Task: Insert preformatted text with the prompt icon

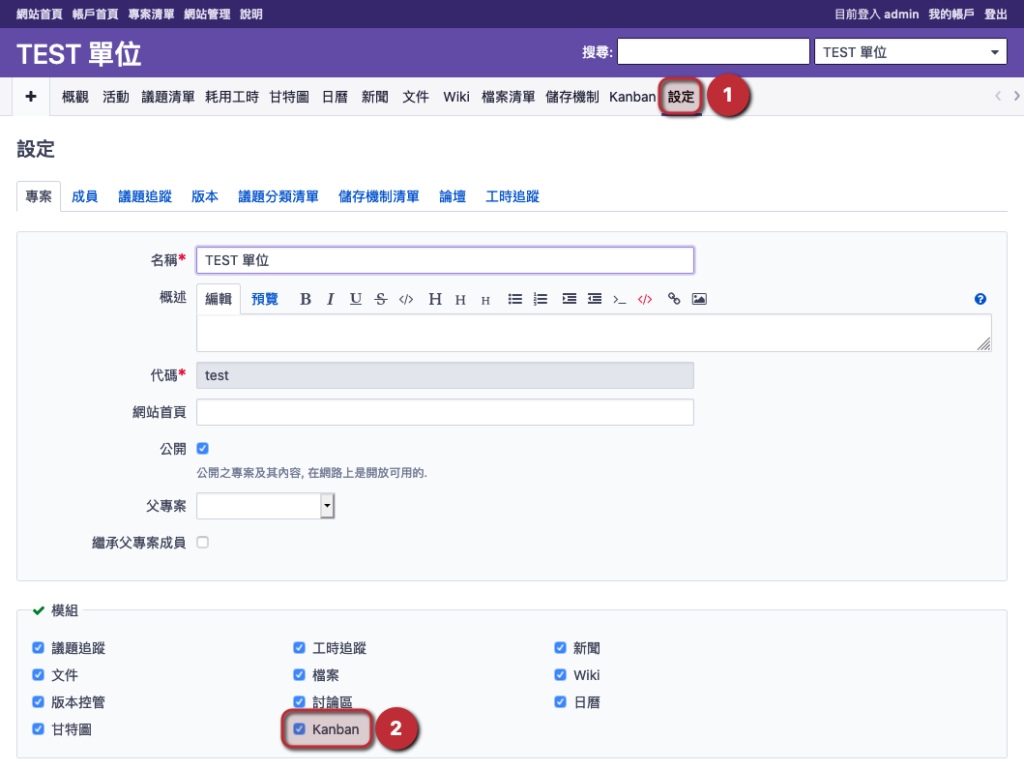Action: [619, 299]
